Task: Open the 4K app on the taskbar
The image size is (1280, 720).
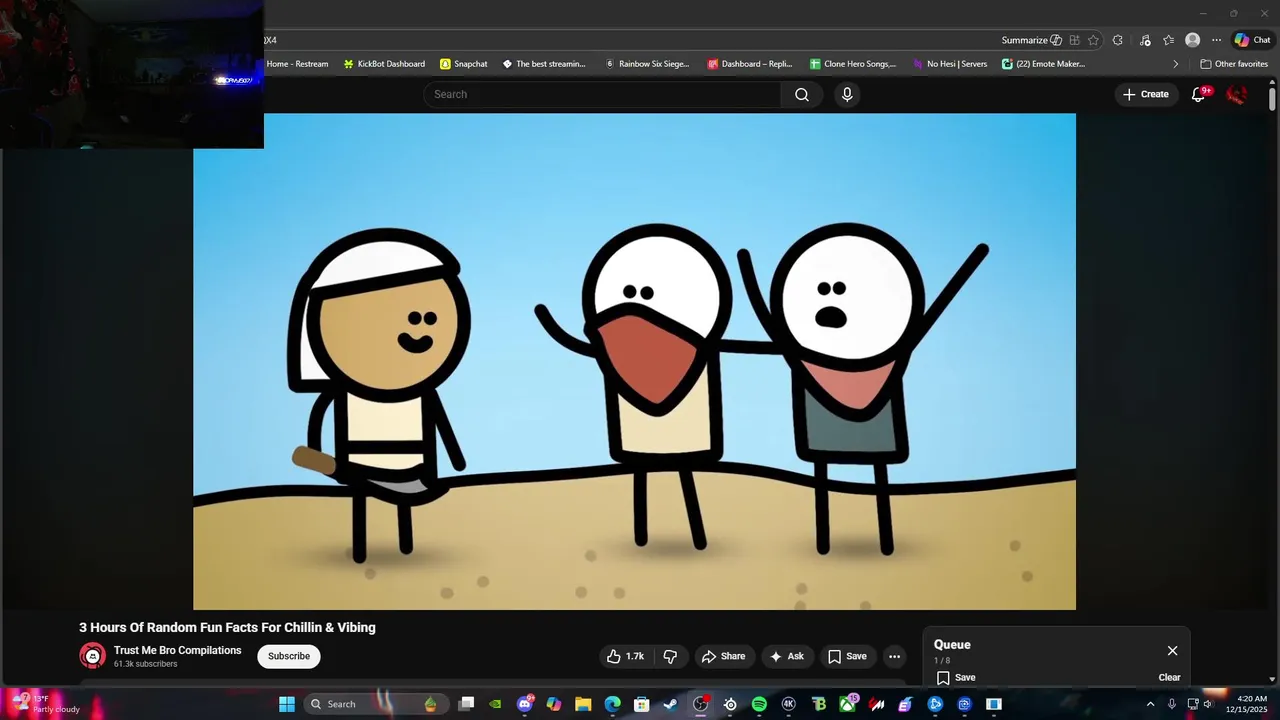Action: click(x=788, y=704)
